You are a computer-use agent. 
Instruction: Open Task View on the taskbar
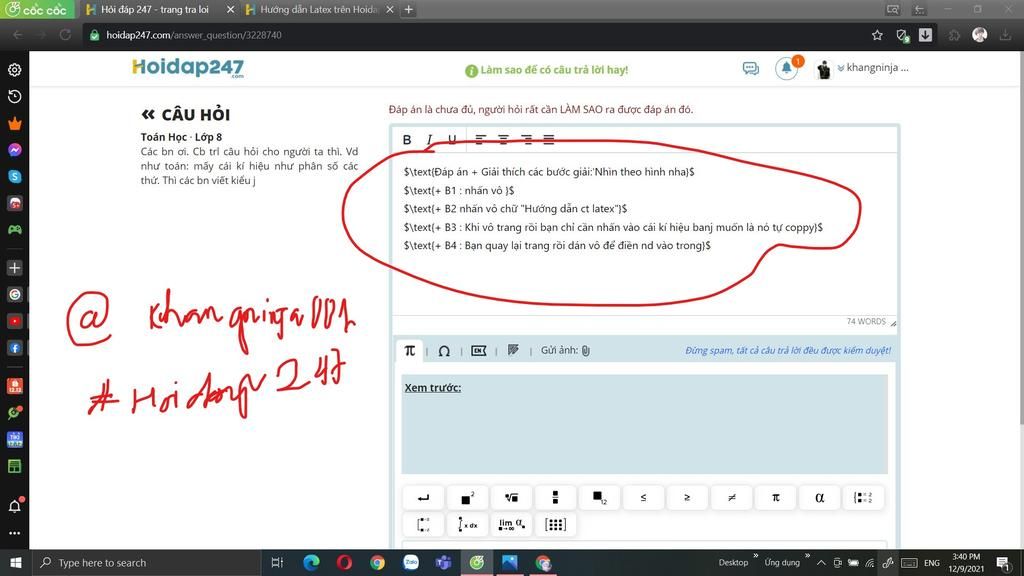coord(277,563)
